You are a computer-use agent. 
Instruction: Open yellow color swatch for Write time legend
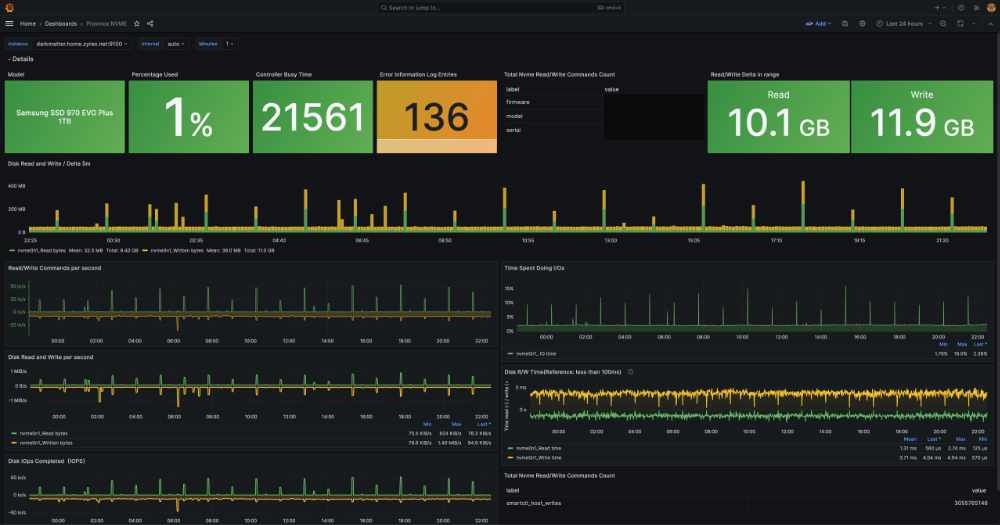click(510, 457)
